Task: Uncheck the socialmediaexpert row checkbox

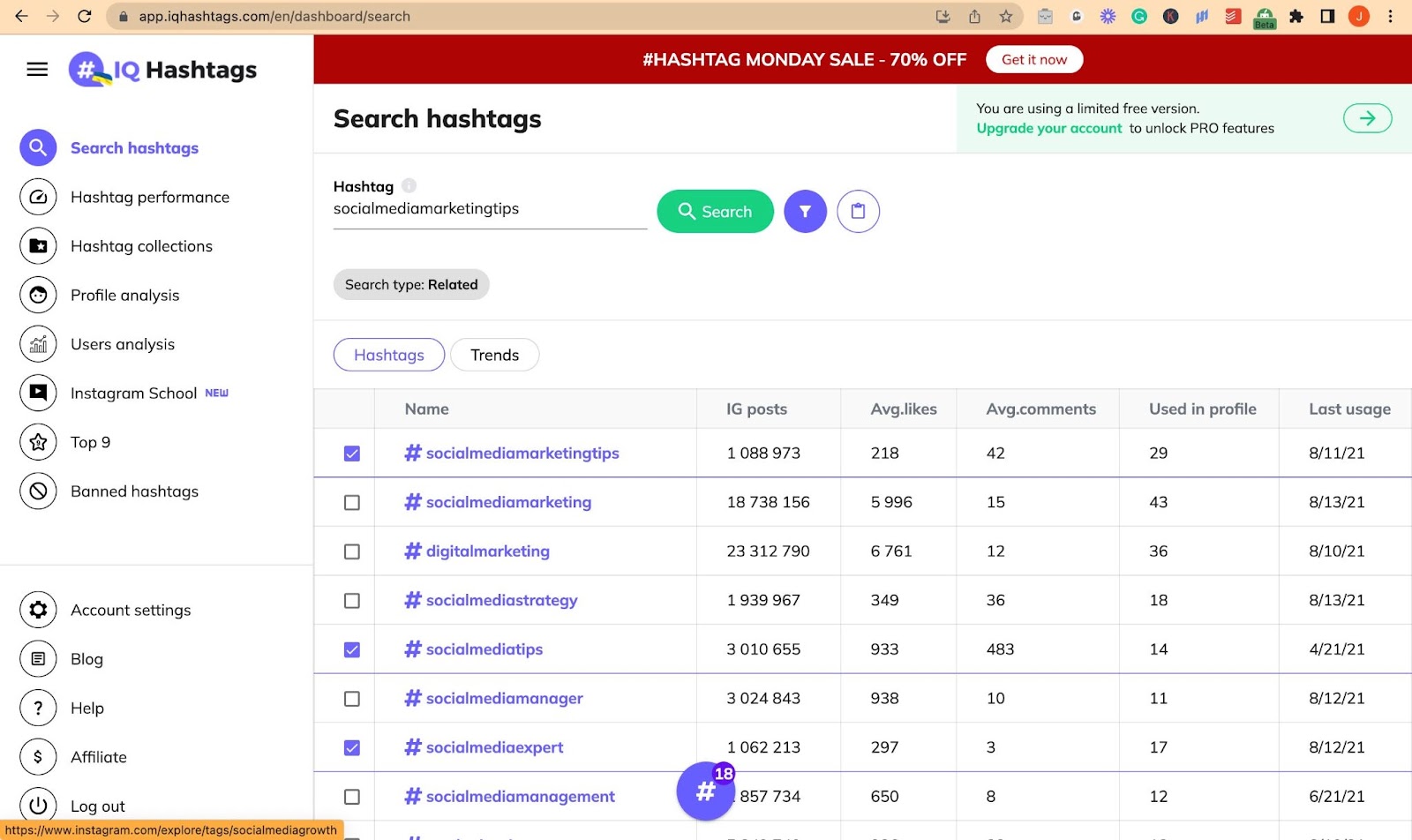Action: pos(352,747)
